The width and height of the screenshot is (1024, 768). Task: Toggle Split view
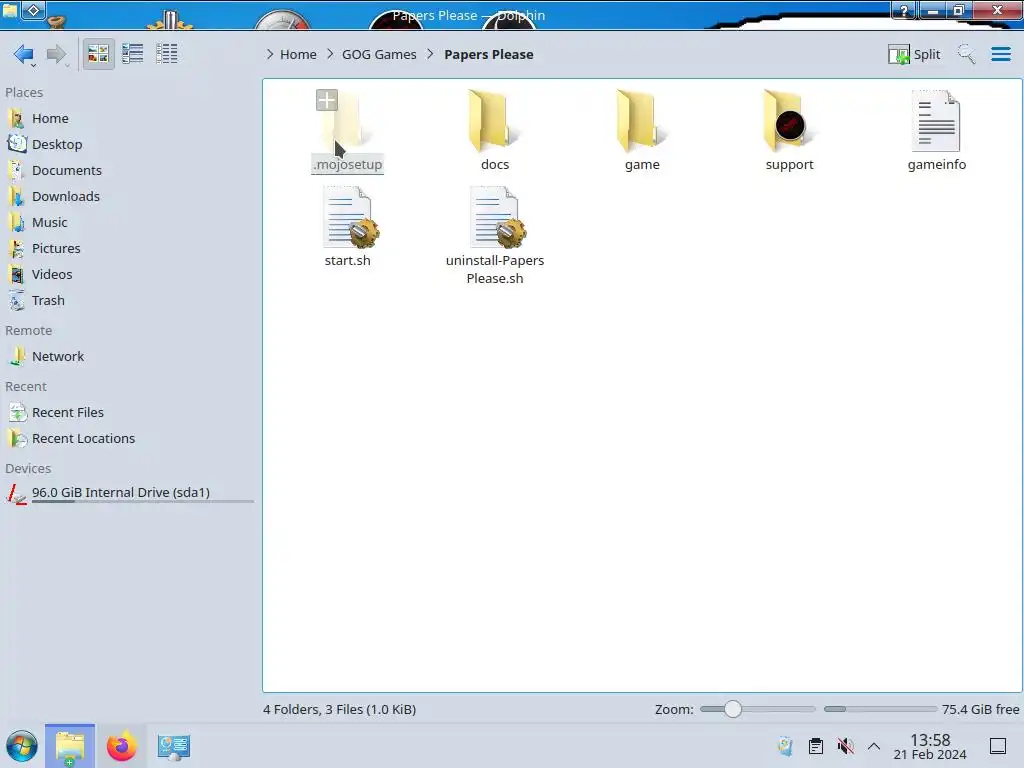tap(914, 54)
